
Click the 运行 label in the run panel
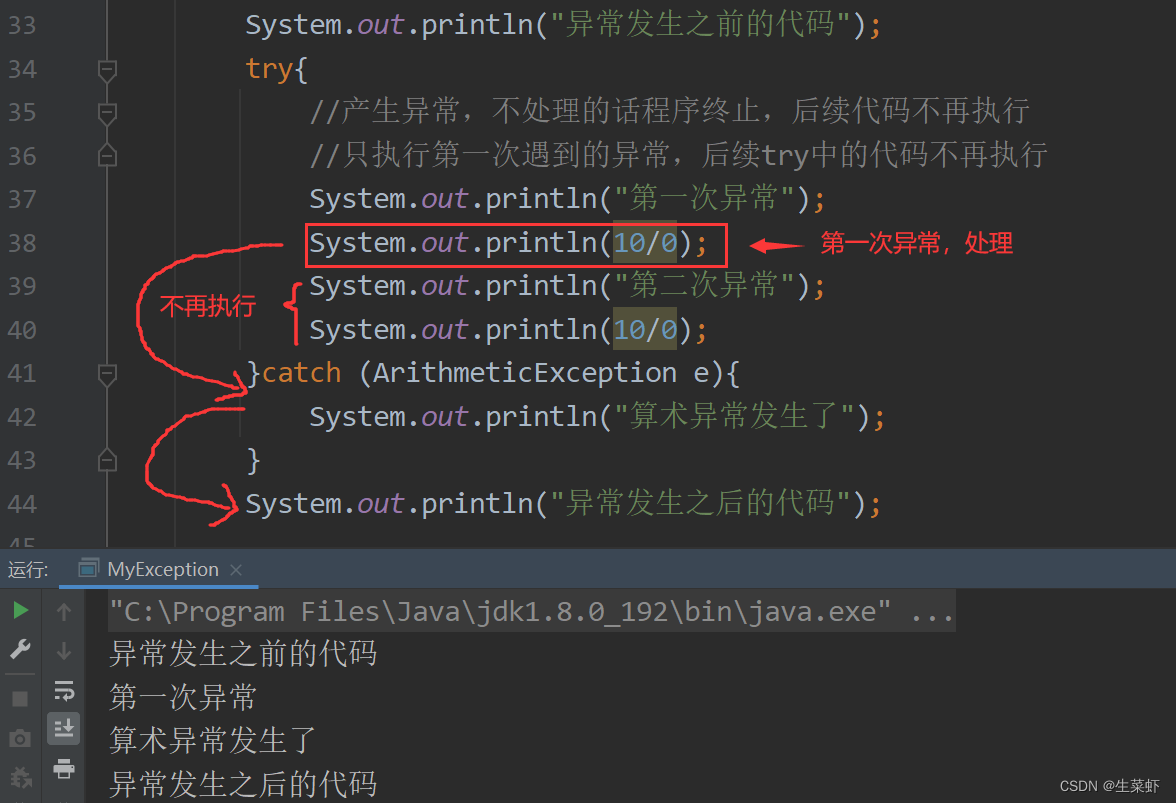pyautogui.click(x=27, y=569)
